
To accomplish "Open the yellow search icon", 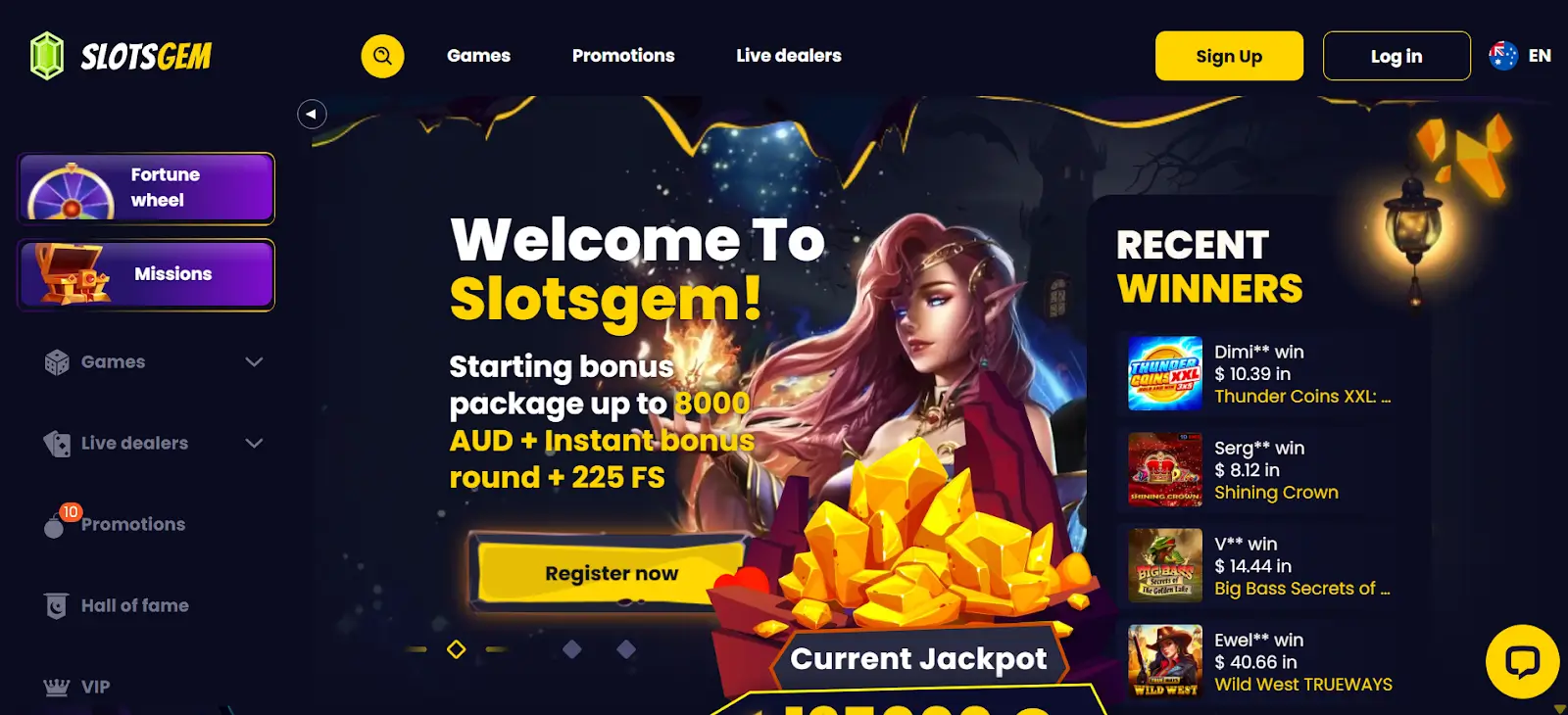I will point(382,56).
